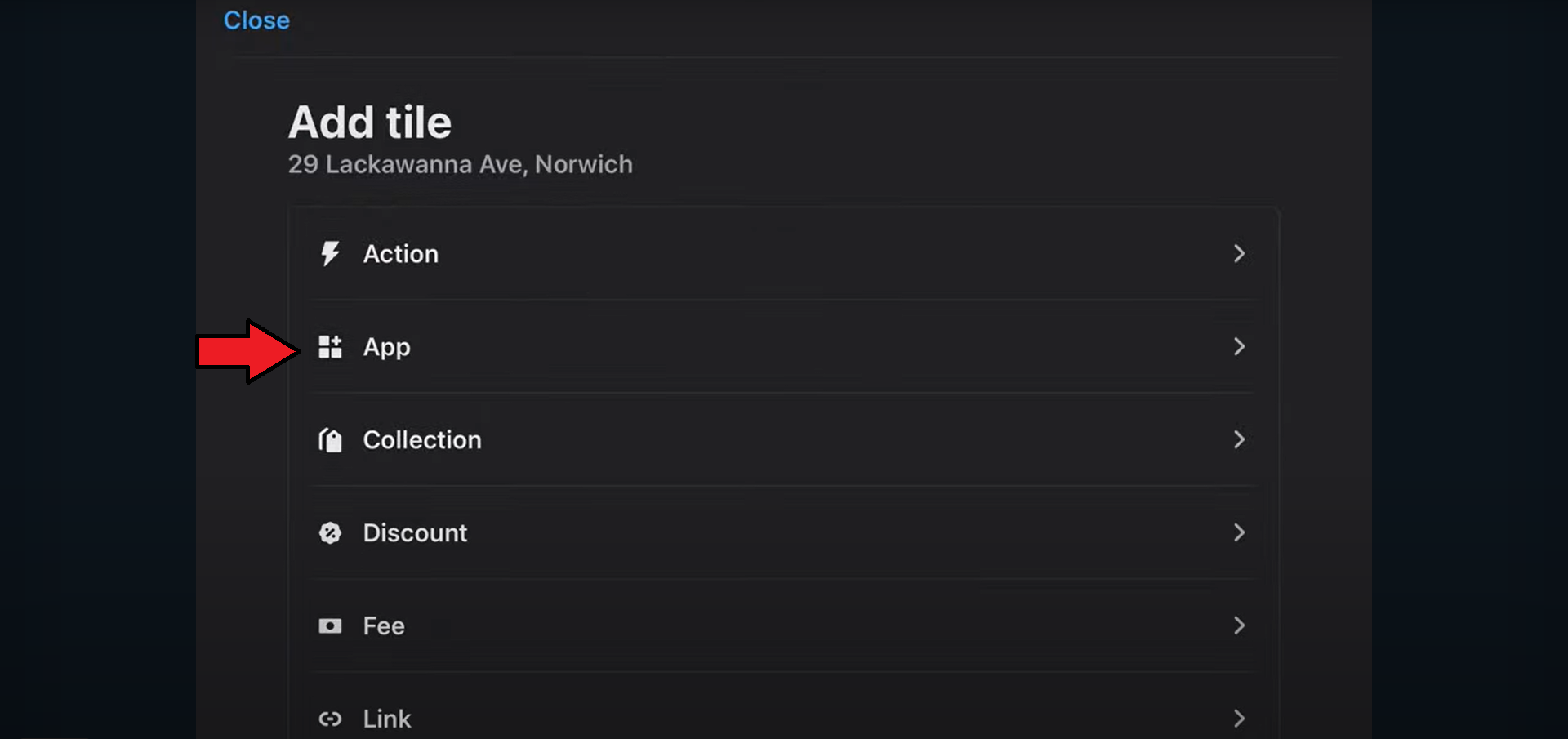Open the Link row chevron
Viewport: 1568px width, 739px height.
(1239, 719)
